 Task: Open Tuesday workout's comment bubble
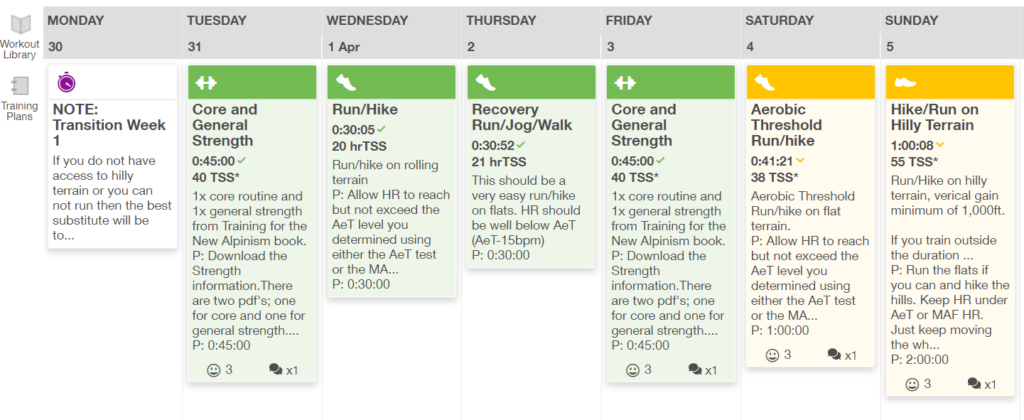coord(277,370)
